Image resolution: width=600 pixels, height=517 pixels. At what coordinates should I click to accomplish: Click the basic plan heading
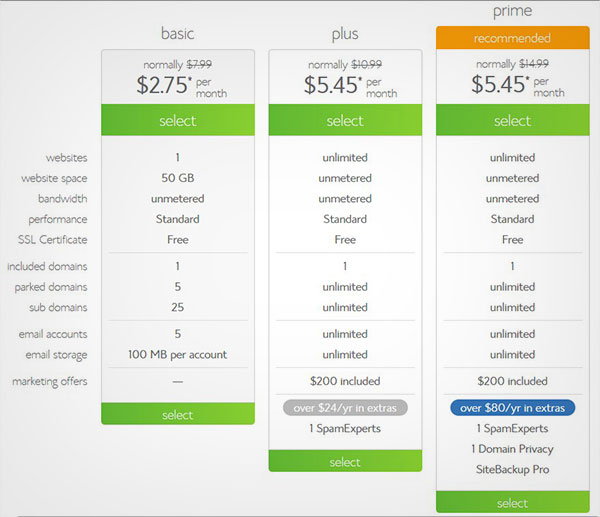[178, 34]
